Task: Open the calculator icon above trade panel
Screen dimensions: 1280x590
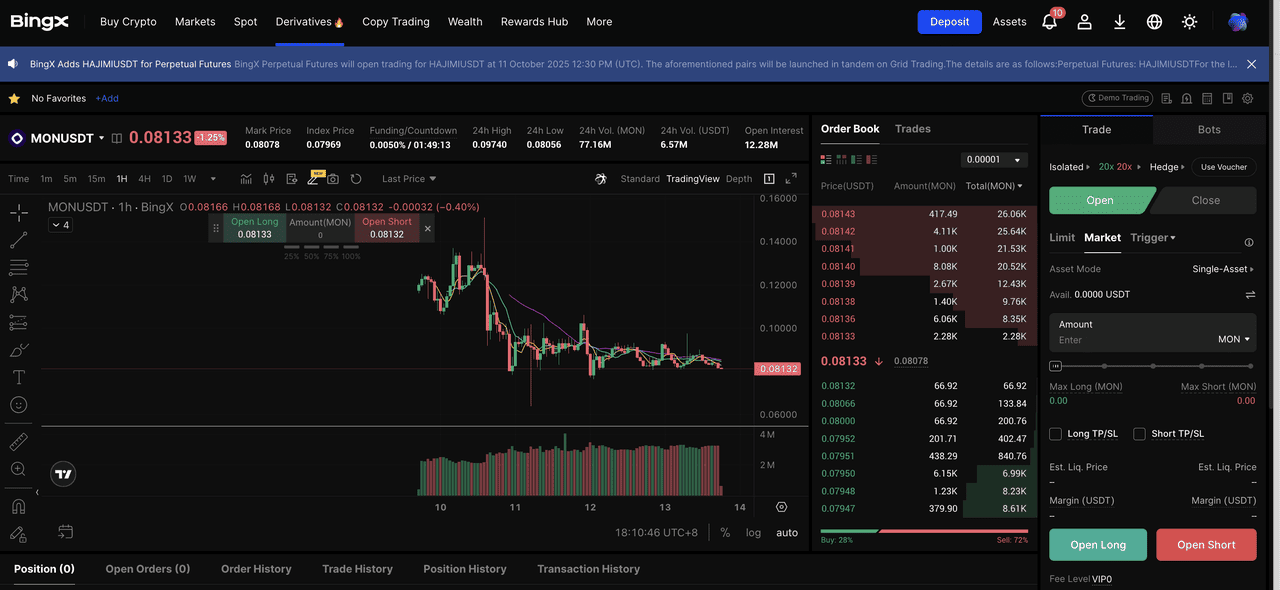Action: click(1206, 98)
